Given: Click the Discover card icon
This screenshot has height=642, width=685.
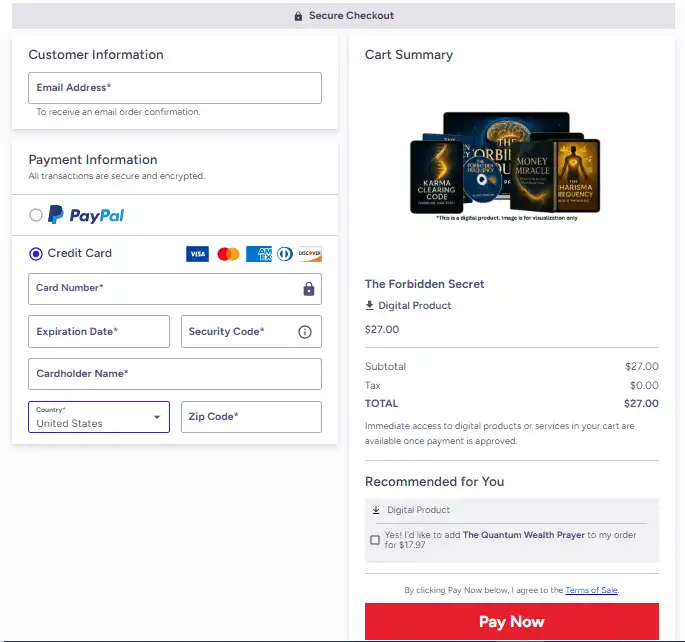Looking at the screenshot, I should [309, 254].
